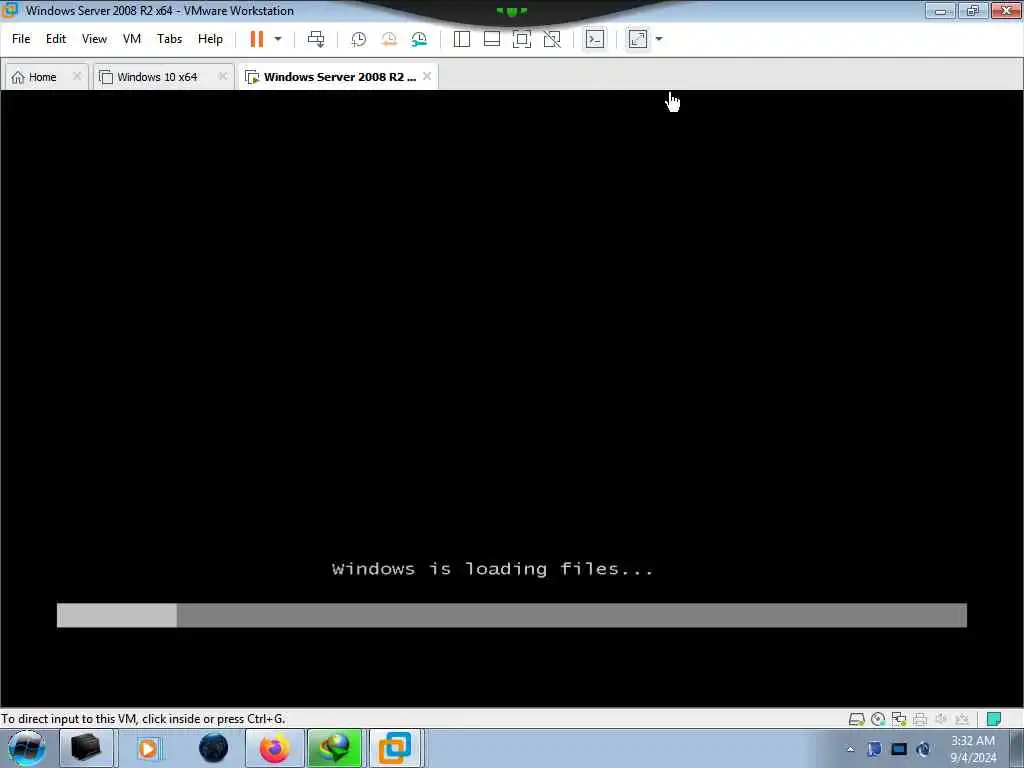Open the File menu
Viewport: 1024px width, 768px height.
[x=21, y=39]
